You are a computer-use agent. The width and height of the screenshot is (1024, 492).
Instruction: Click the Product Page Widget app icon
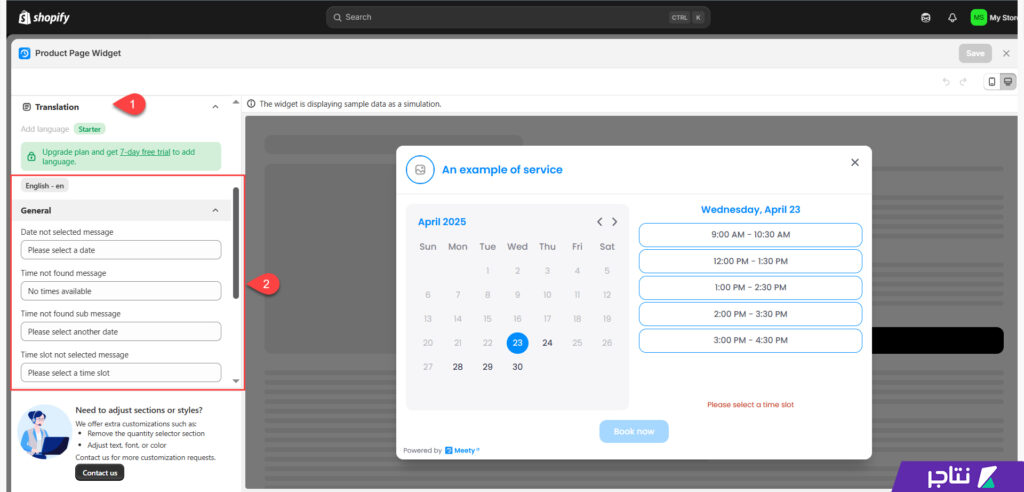(25, 54)
